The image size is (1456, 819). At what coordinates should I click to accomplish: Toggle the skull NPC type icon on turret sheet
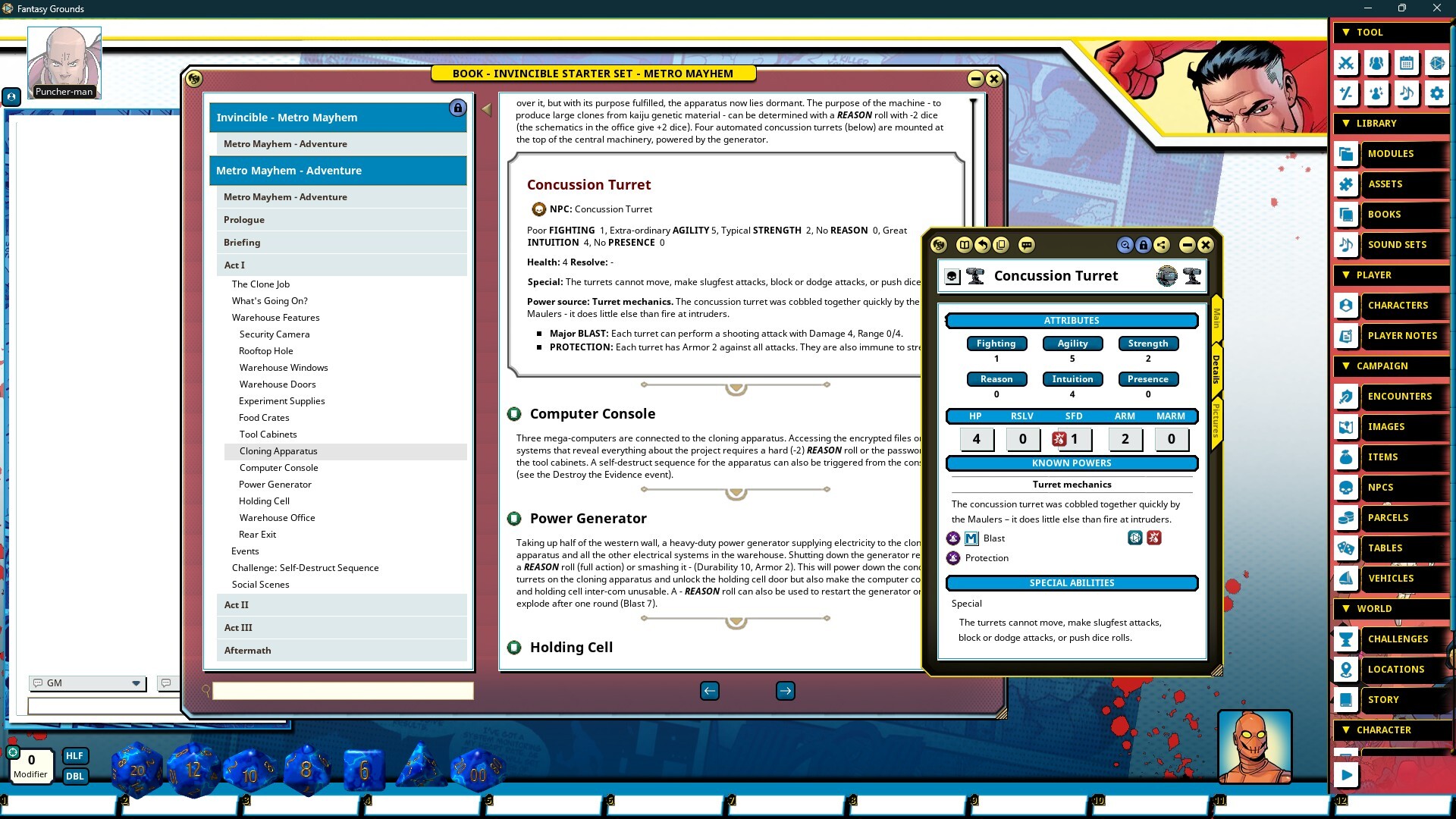point(952,277)
